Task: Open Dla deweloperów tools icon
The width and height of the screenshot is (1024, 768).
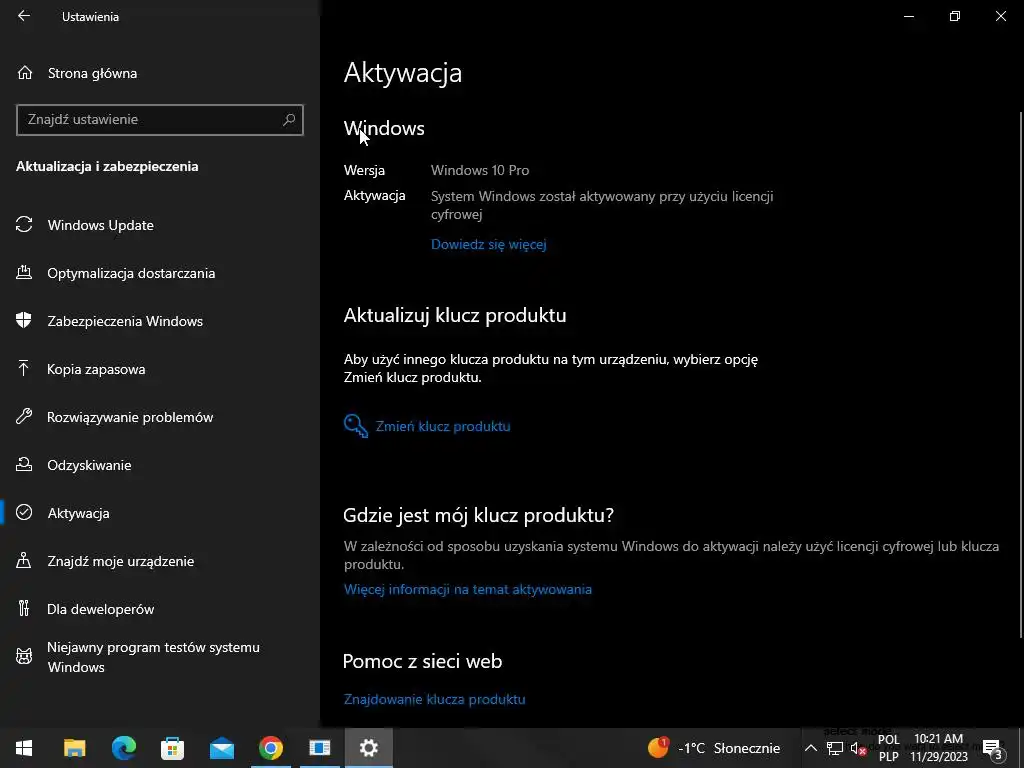Action: click(x=24, y=609)
